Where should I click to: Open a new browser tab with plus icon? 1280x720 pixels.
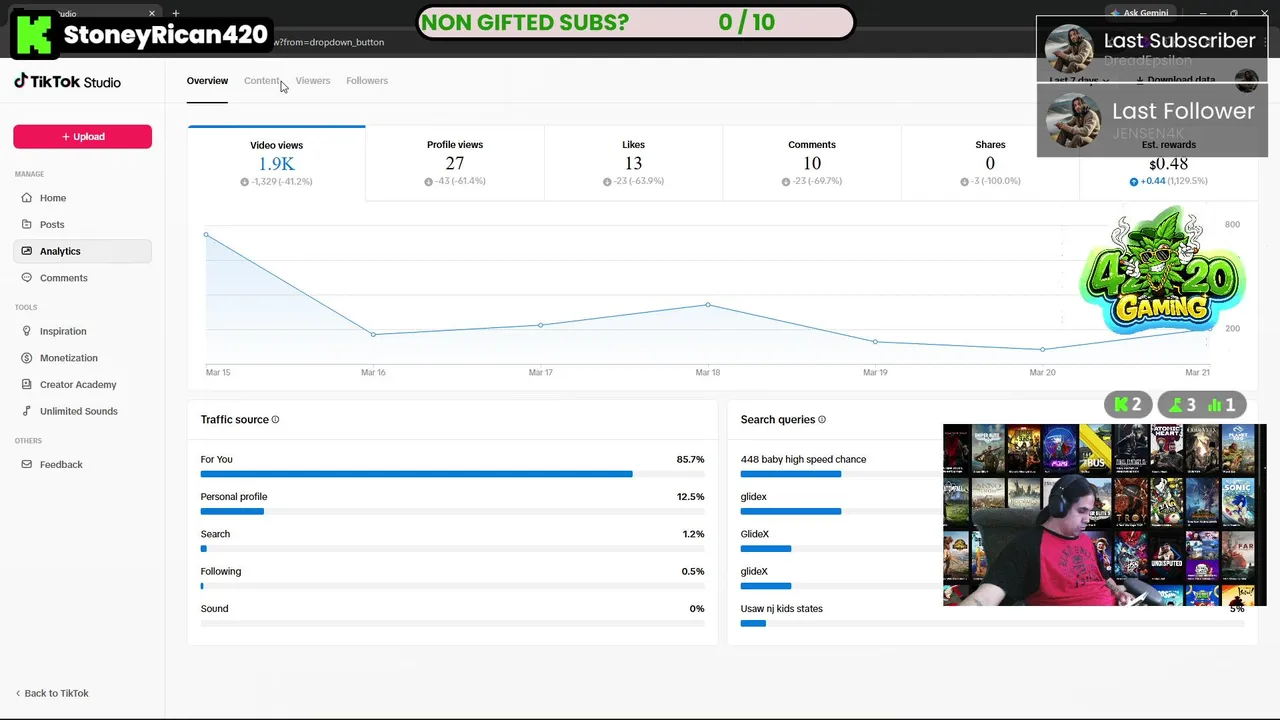[x=176, y=14]
